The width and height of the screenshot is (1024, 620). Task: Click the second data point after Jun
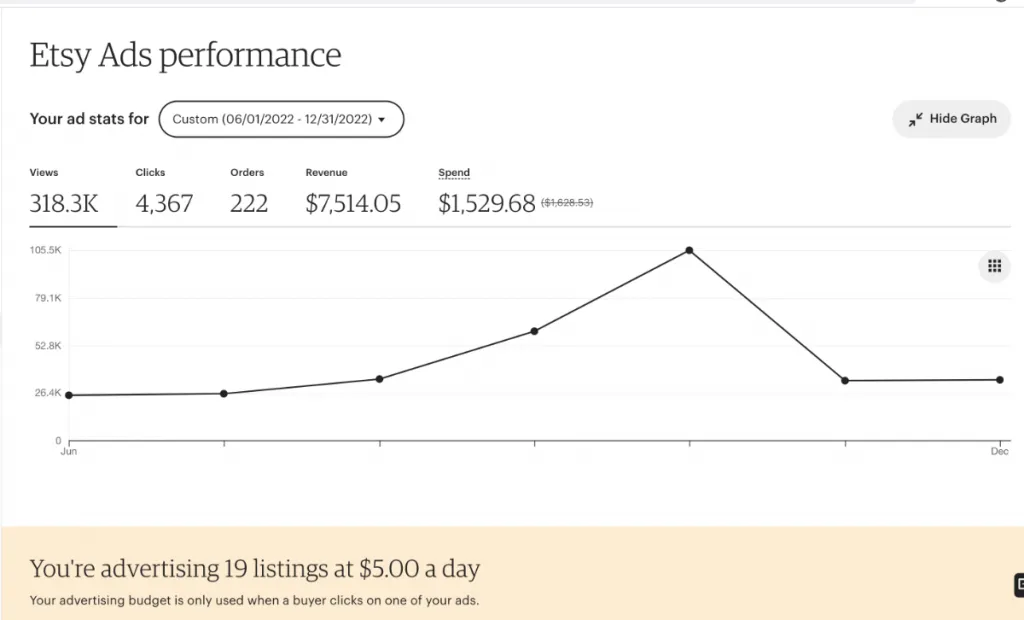(x=224, y=393)
